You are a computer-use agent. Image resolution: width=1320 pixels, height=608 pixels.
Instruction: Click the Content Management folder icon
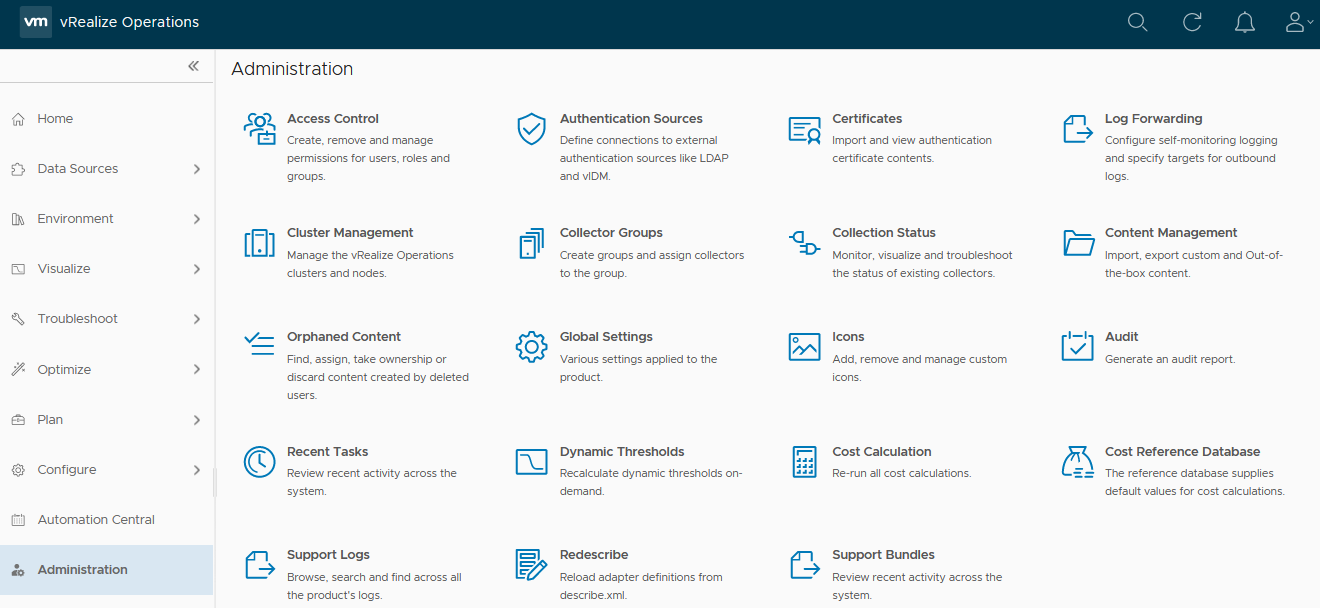click(x=1078, y=243)
